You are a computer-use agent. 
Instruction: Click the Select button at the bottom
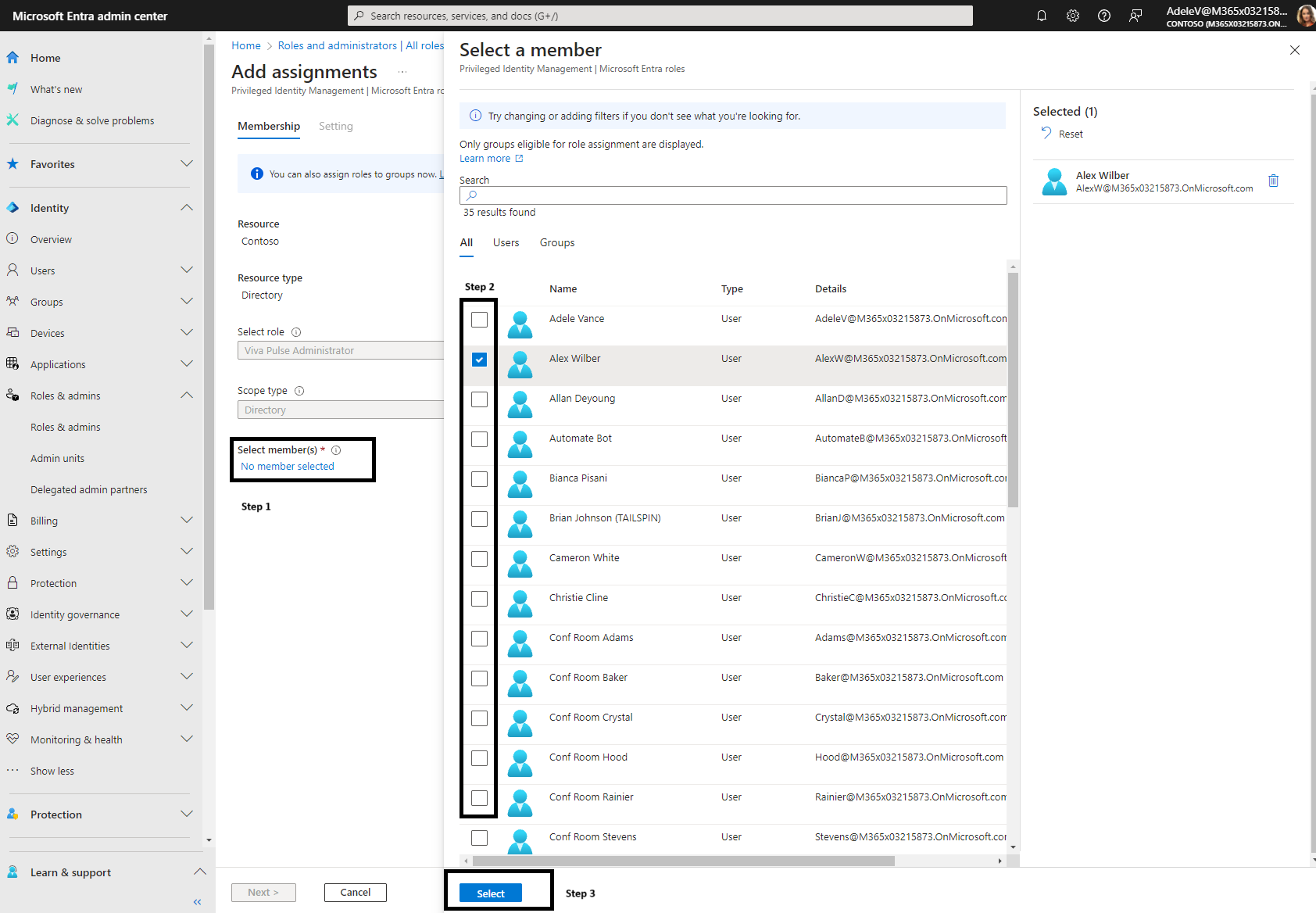point(490,892)
